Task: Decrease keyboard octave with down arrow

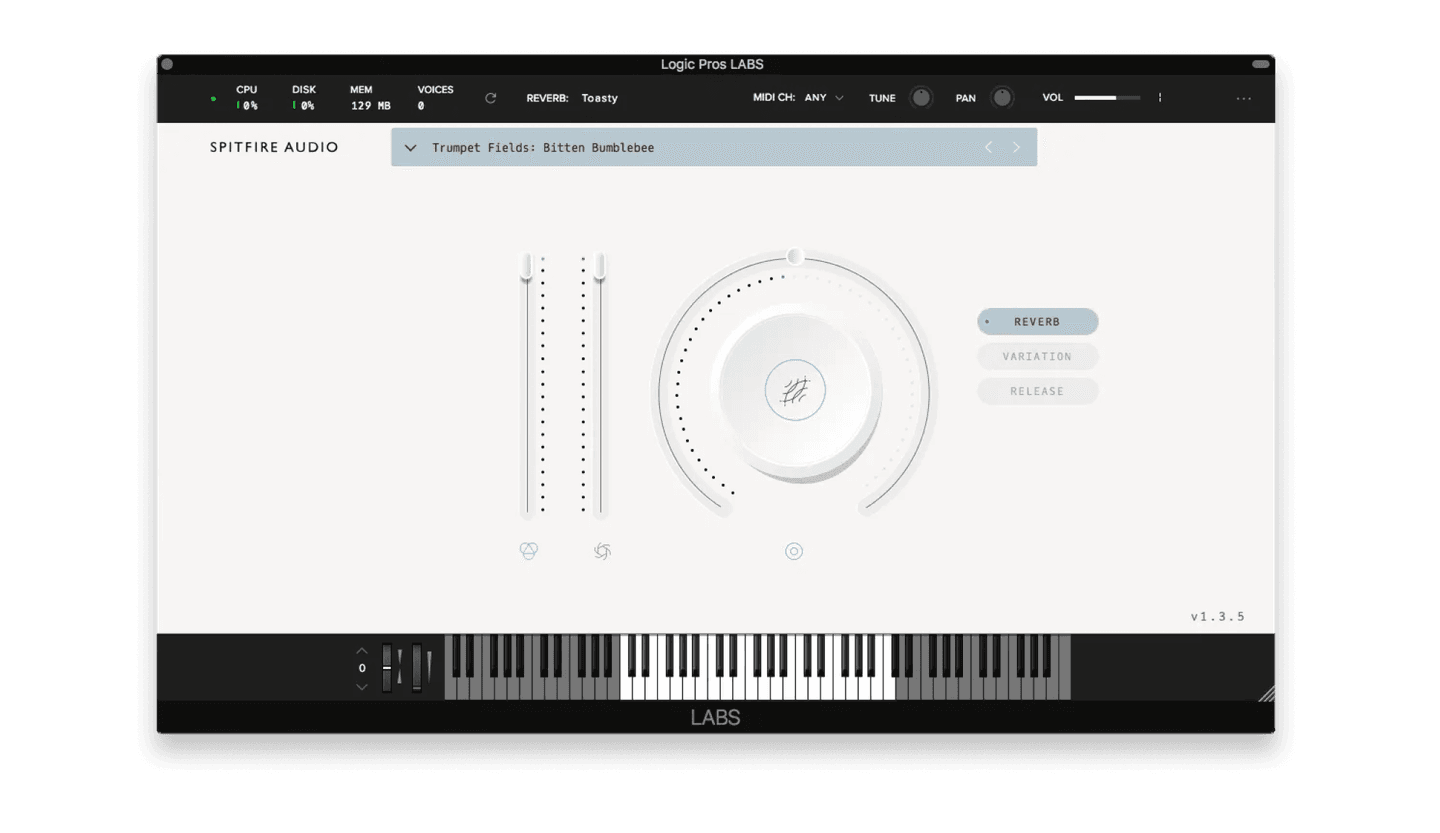Action: click(362, 687)
